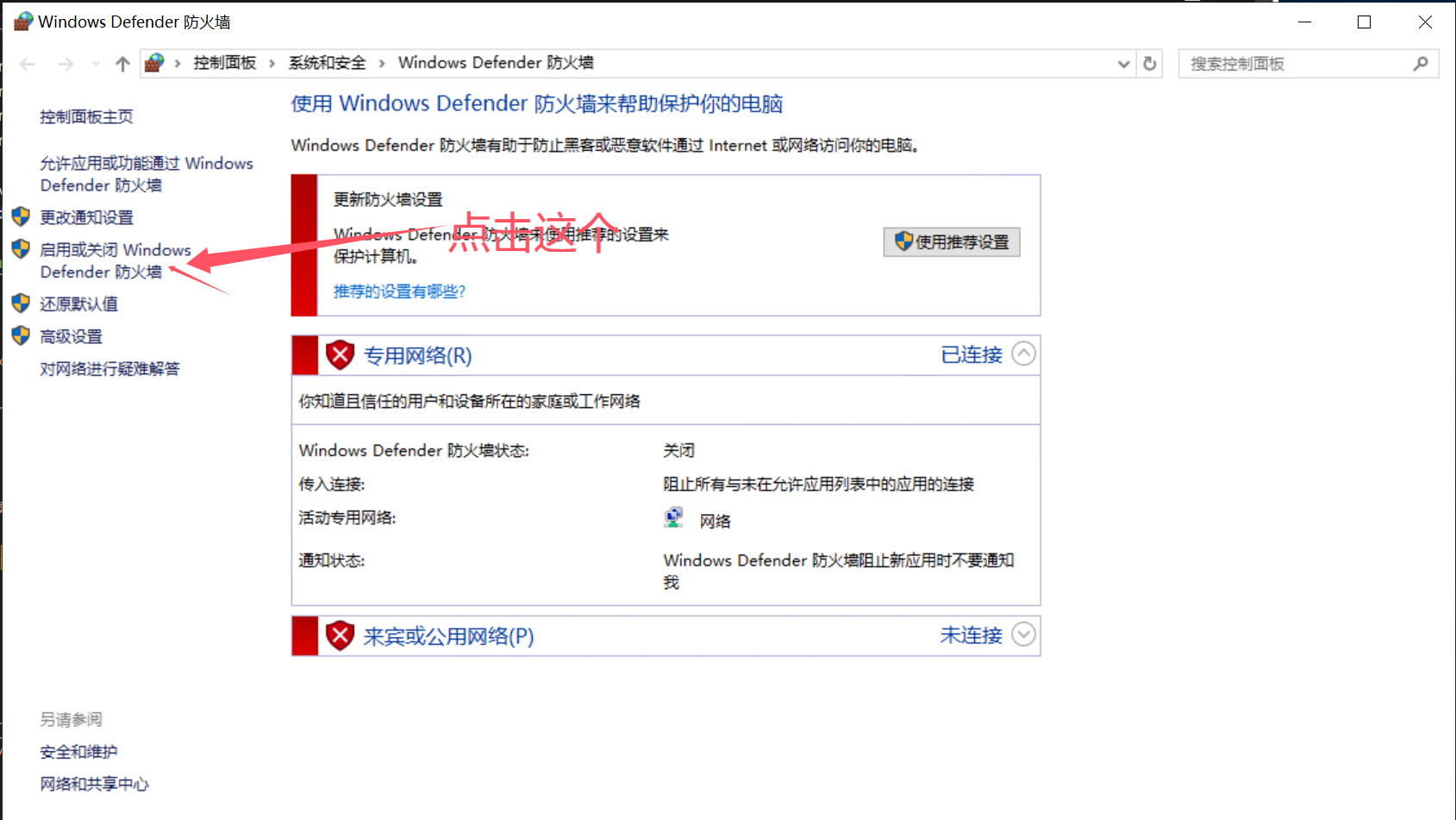Expand chevron after 系统和安全 breadcrumb
1456x820 pixels.
381,63
